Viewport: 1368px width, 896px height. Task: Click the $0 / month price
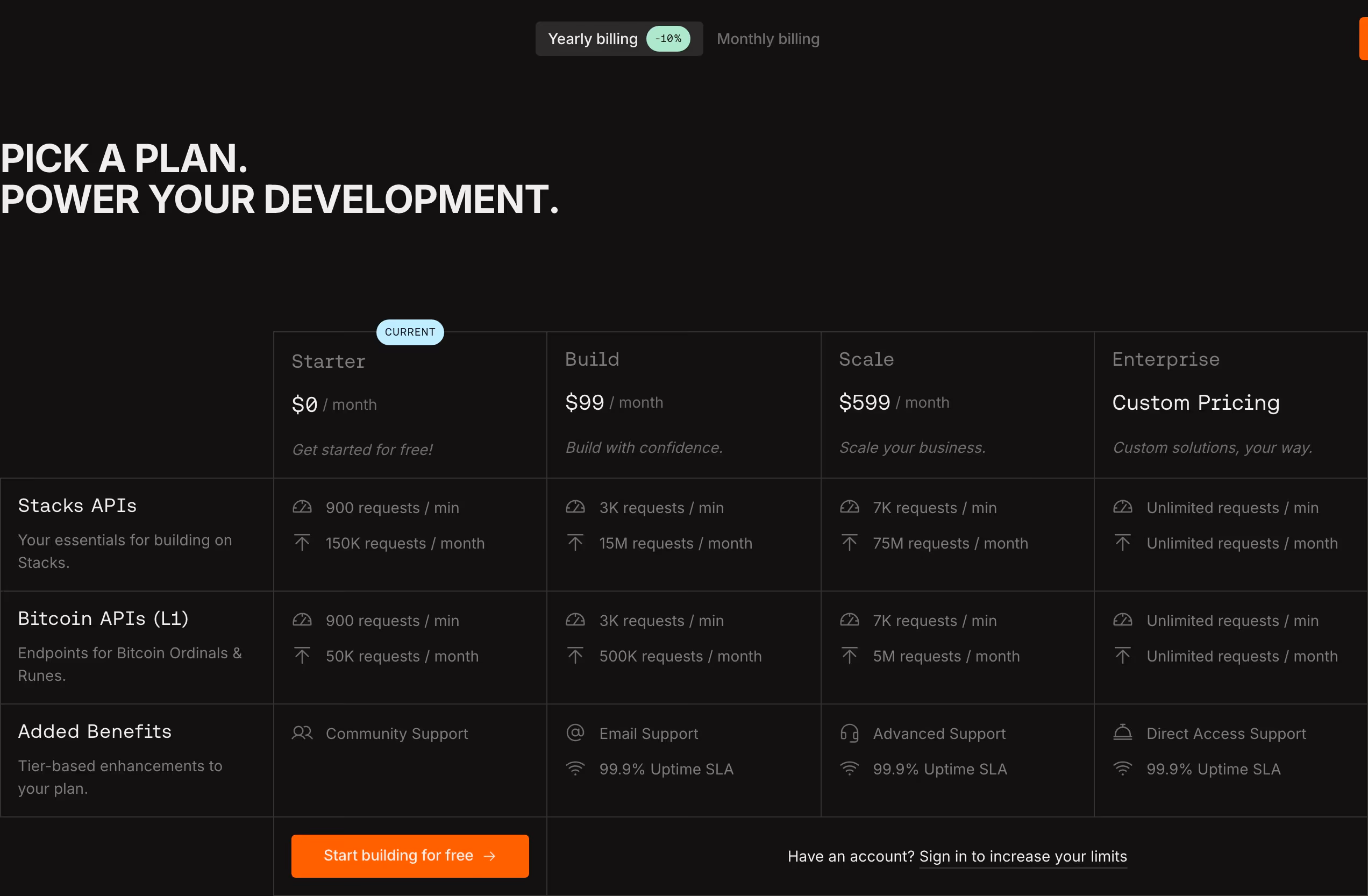[334, 404]
